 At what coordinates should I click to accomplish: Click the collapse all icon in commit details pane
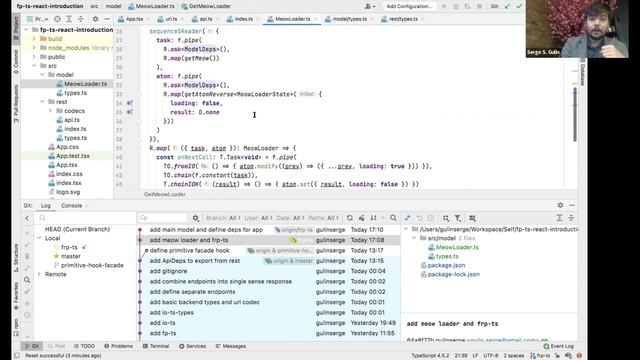tap(571, 218)
